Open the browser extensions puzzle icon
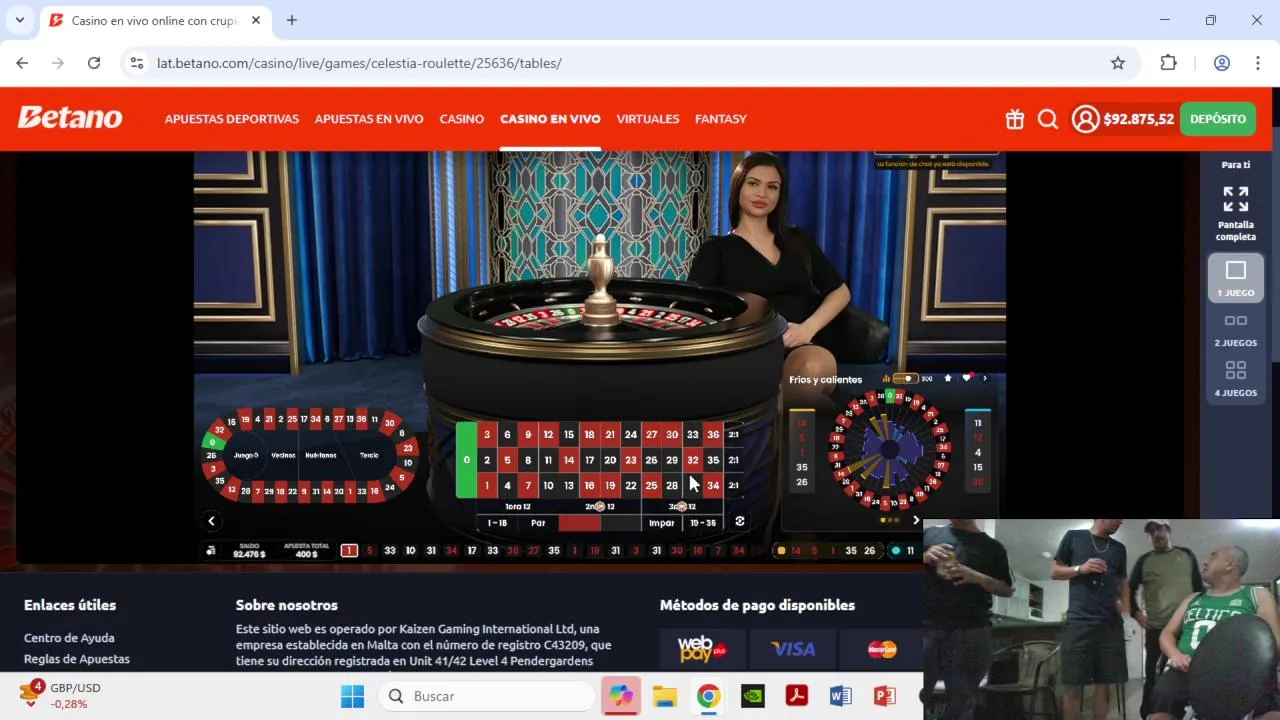1280x720 pixels. click(1168, 63)
